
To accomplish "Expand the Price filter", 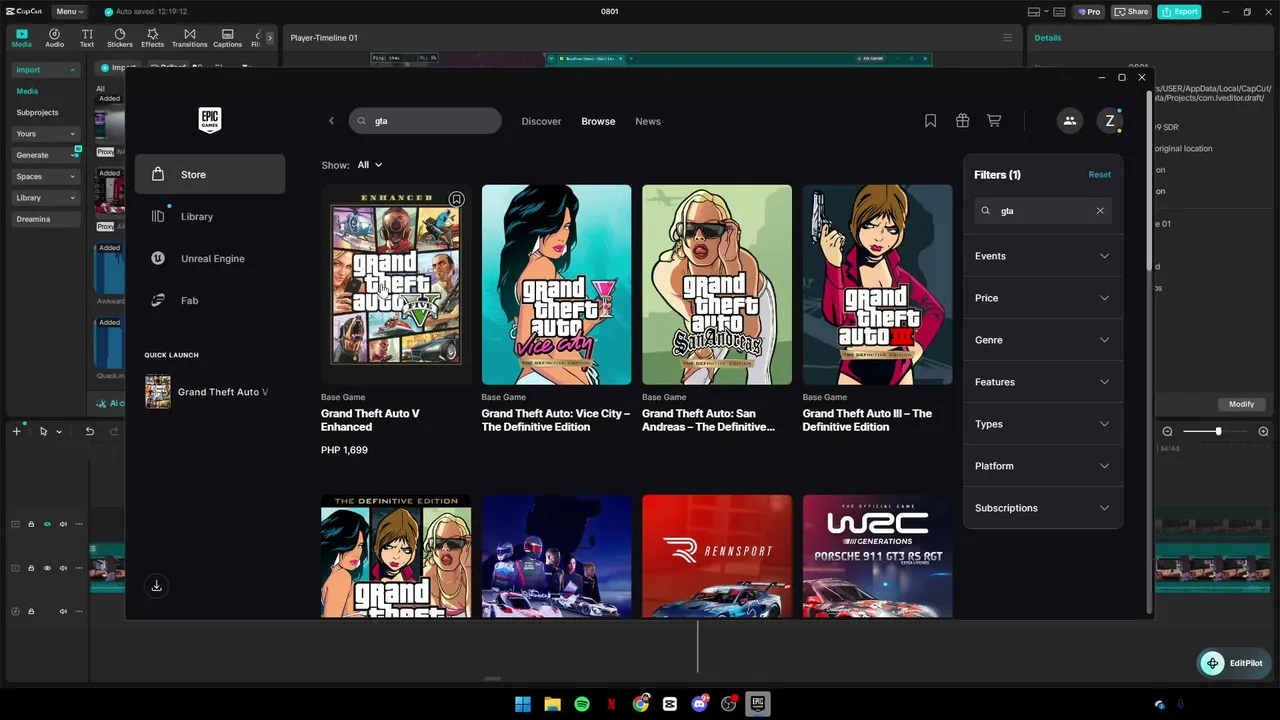I will coord(1042,298).
